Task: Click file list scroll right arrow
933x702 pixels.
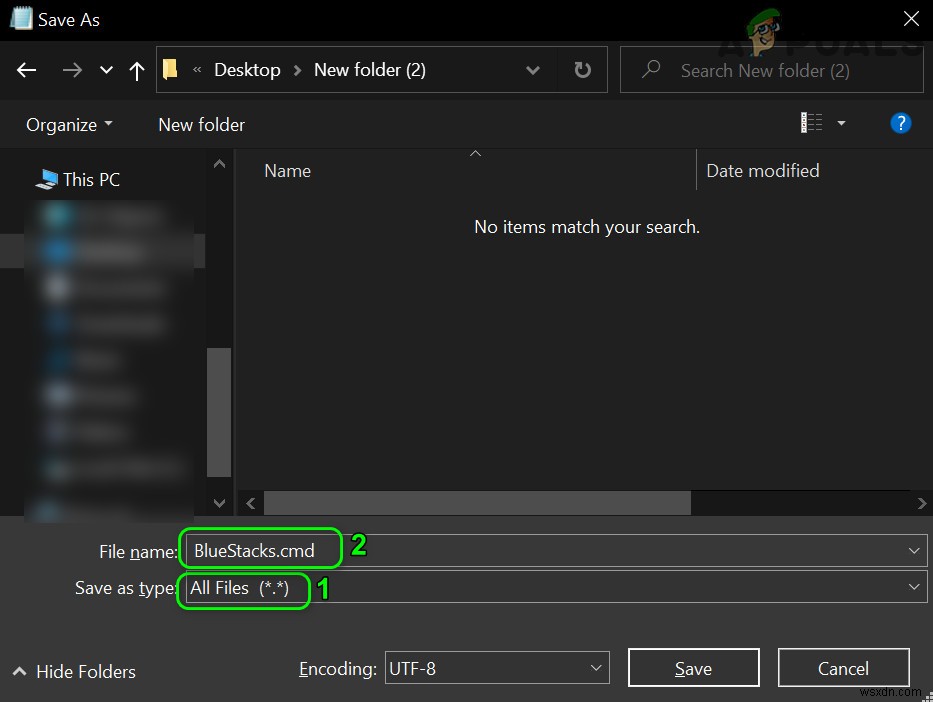Action: click(921, 503)
